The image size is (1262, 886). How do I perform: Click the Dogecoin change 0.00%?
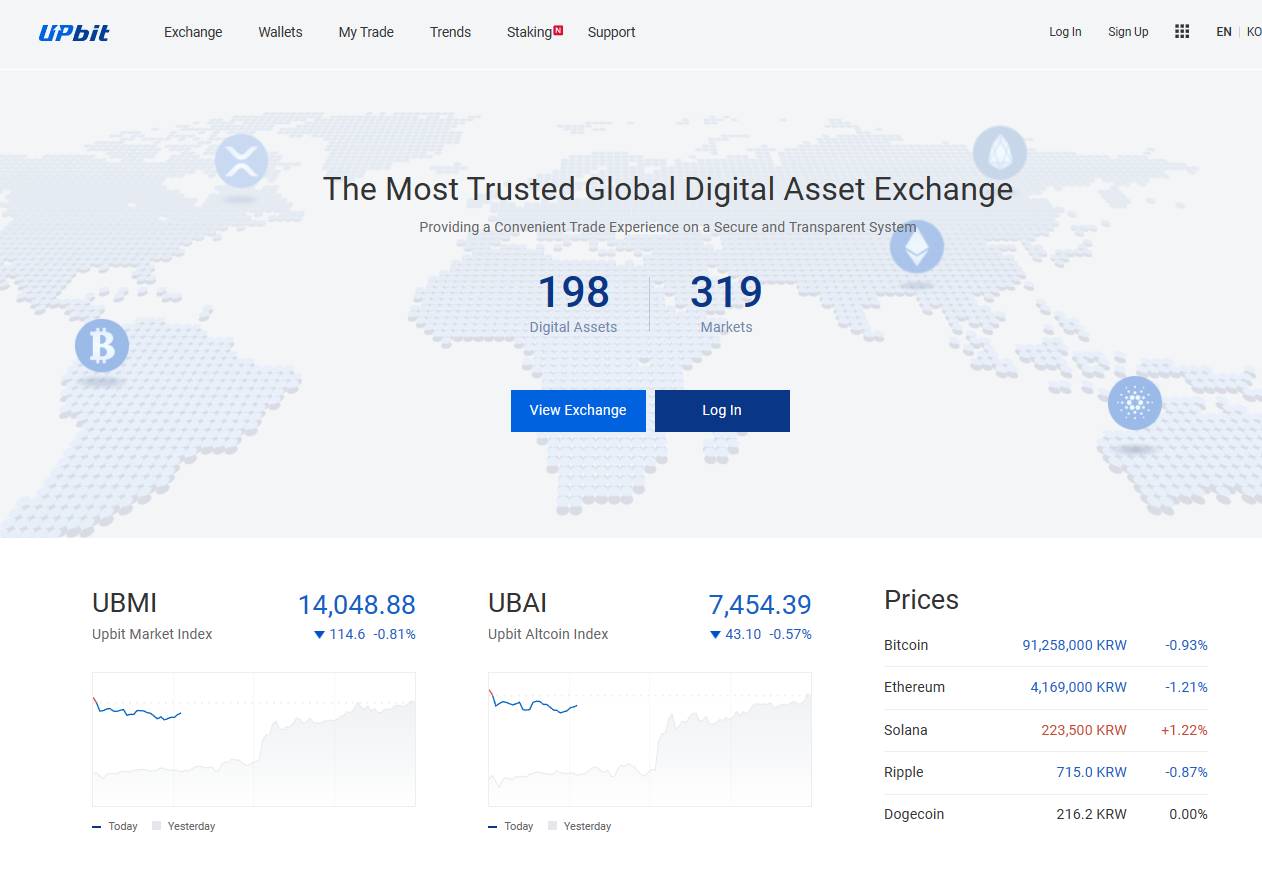click(x=1188, y=814)
